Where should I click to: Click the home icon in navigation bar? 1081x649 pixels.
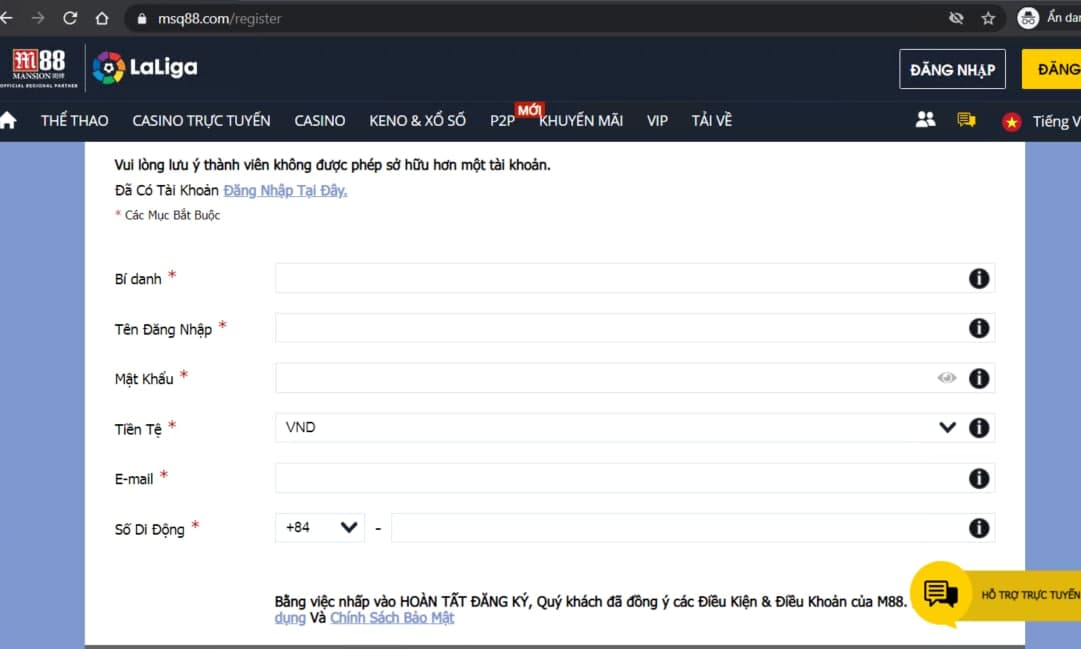(8, 121)
